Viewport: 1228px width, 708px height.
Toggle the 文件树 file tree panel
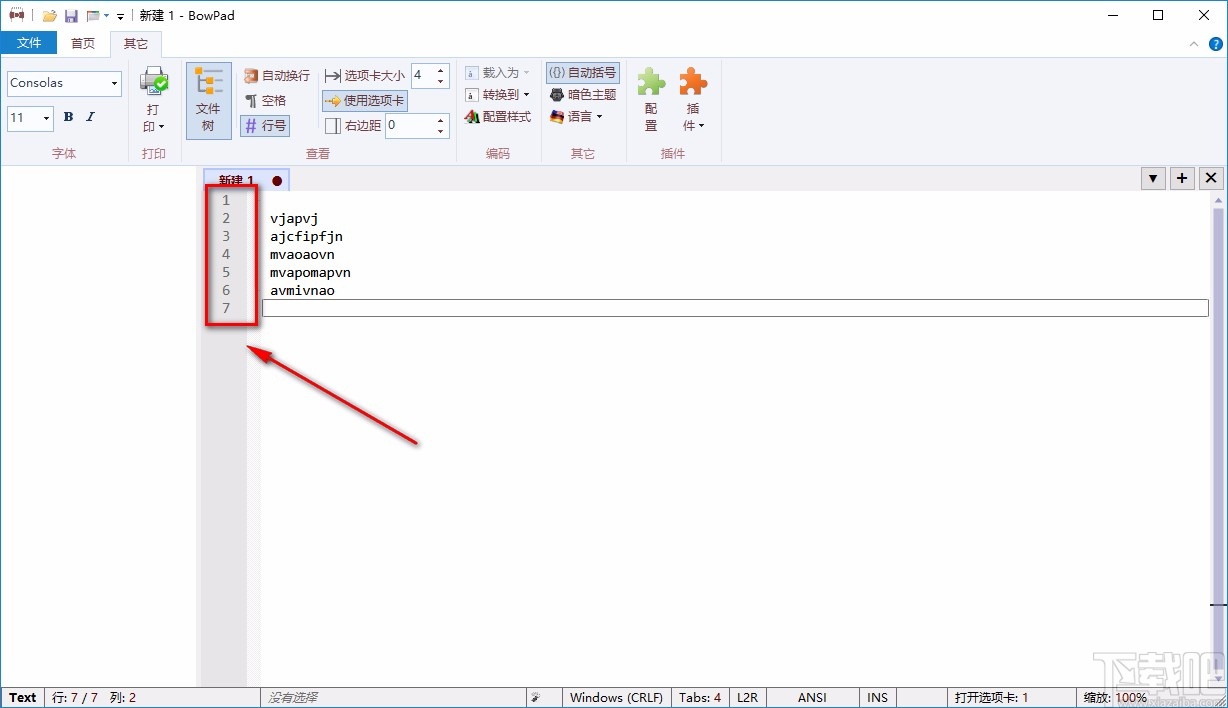click(x=208, y=101)
